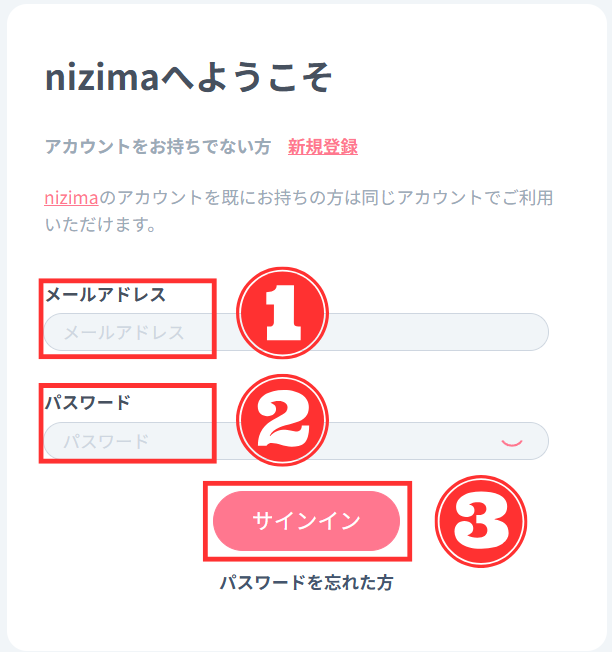Click the いただけます。 description line
This screenshot has height=652, width=612.
pos(100,226)
